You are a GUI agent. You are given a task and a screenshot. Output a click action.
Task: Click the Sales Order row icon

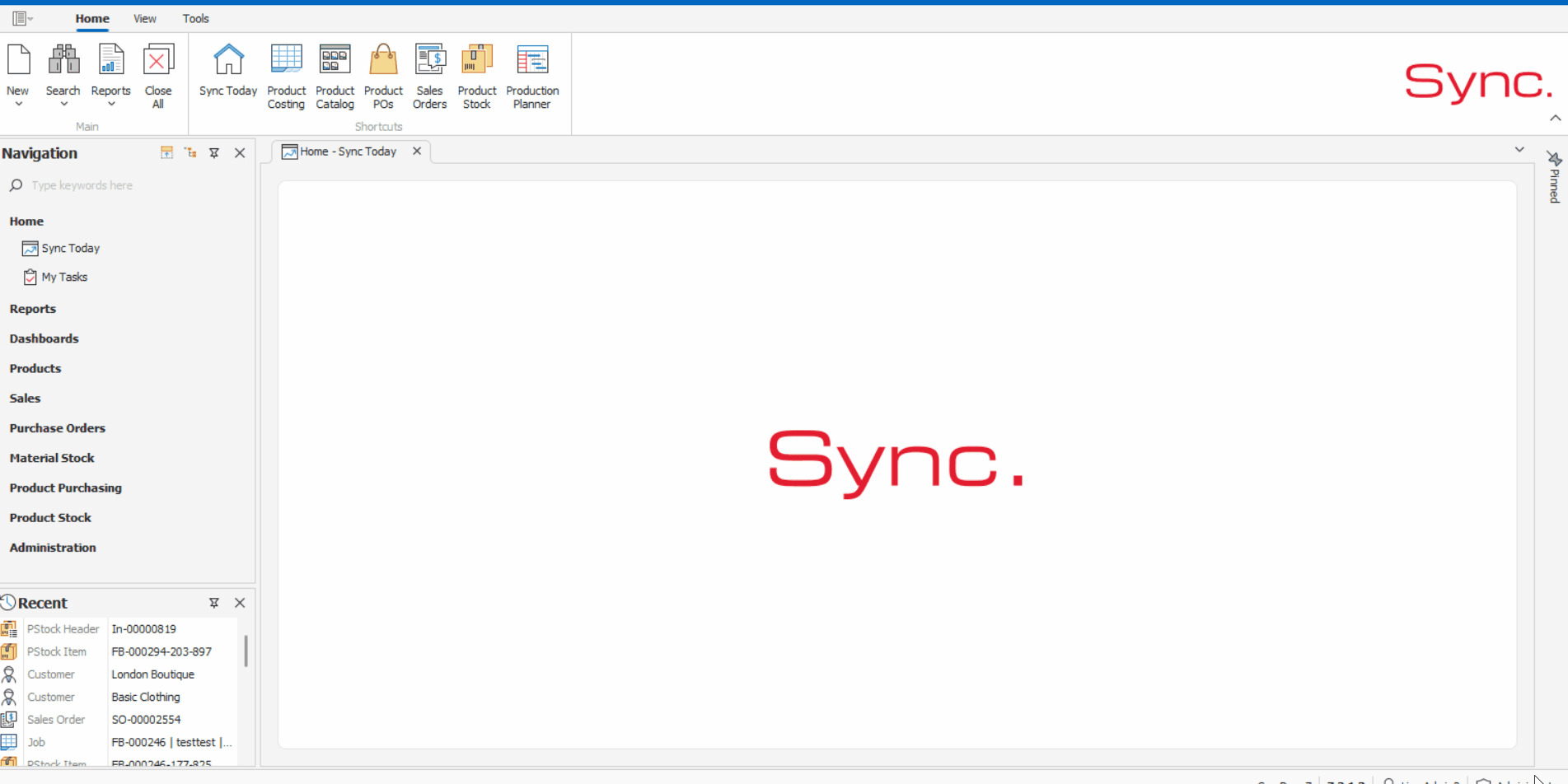click(9, 719)
